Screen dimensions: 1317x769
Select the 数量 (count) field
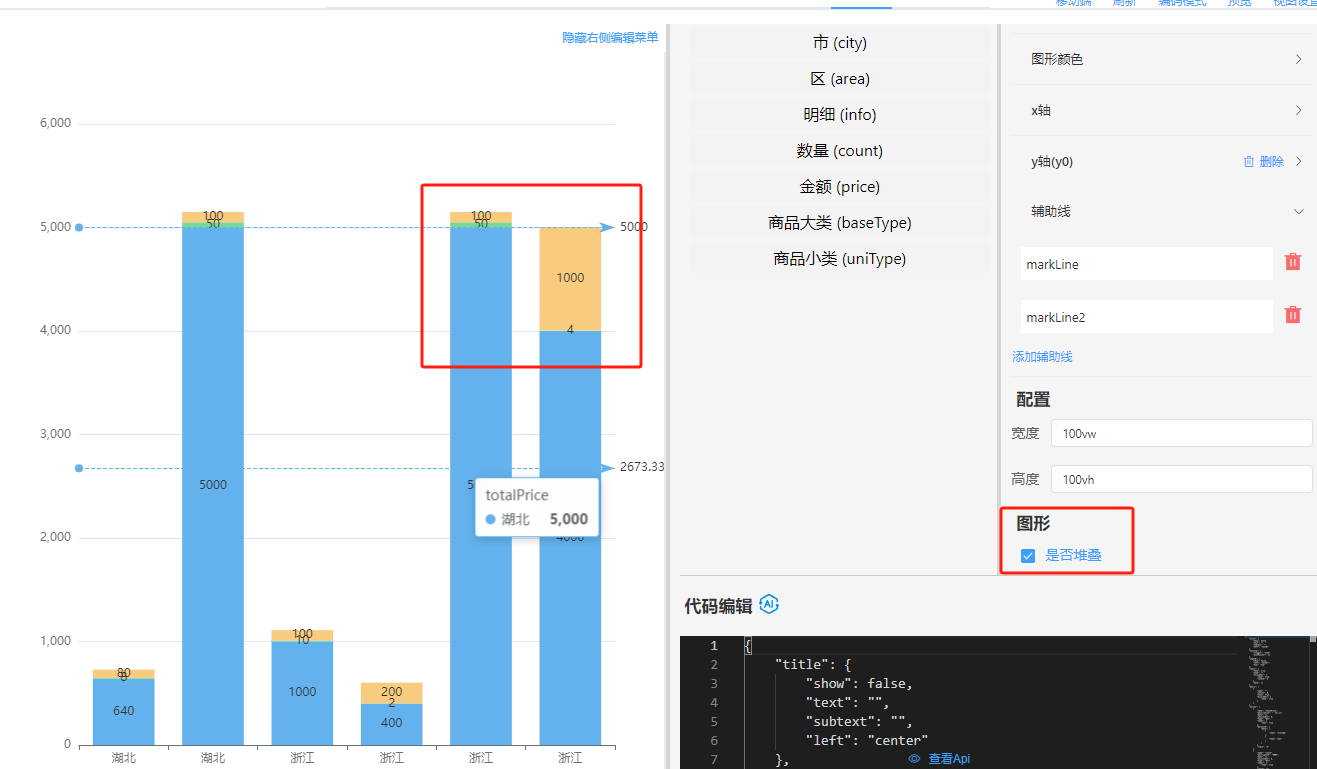point(839,151)
